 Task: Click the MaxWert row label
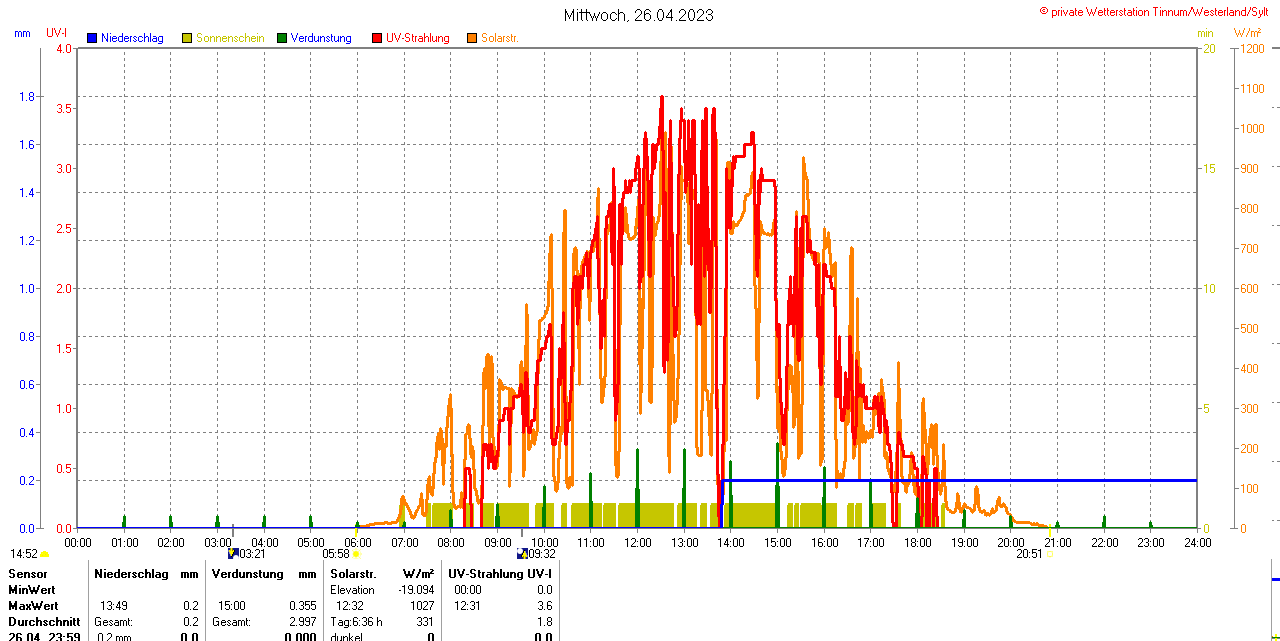33,606
